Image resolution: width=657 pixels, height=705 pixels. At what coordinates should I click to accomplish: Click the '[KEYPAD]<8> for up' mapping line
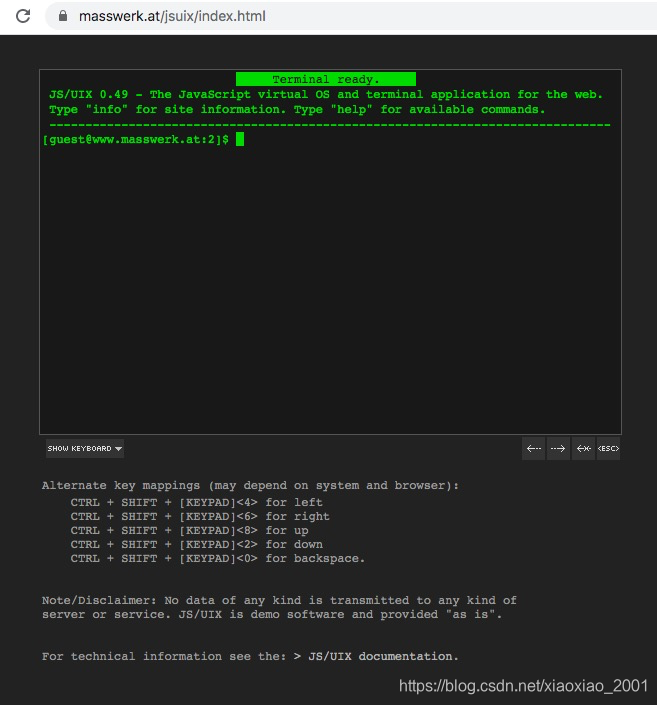click(x=189, y=531)
